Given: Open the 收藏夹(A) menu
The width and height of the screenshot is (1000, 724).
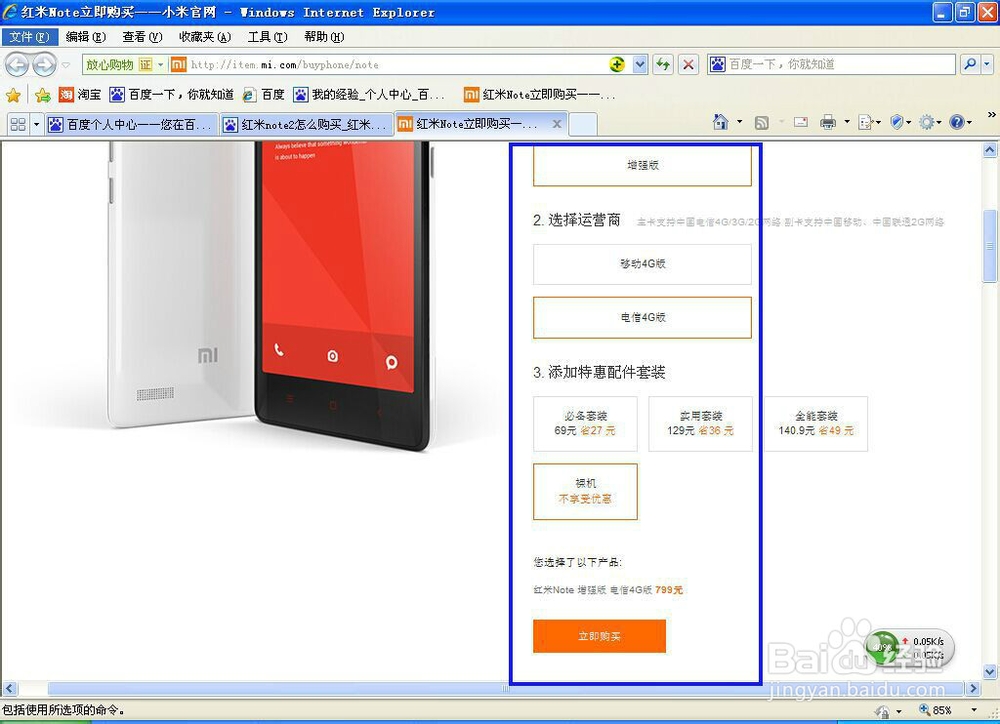Looking at the screenshot, I should coord(205,37).
